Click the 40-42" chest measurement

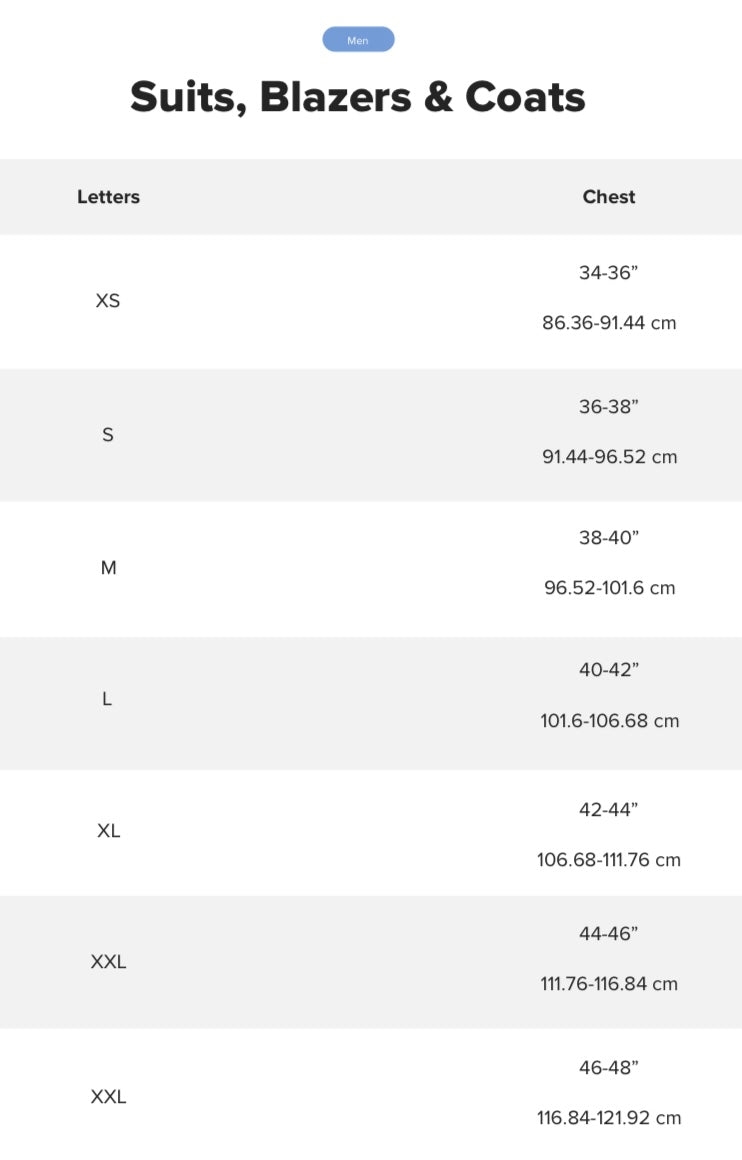coord(609,670)
